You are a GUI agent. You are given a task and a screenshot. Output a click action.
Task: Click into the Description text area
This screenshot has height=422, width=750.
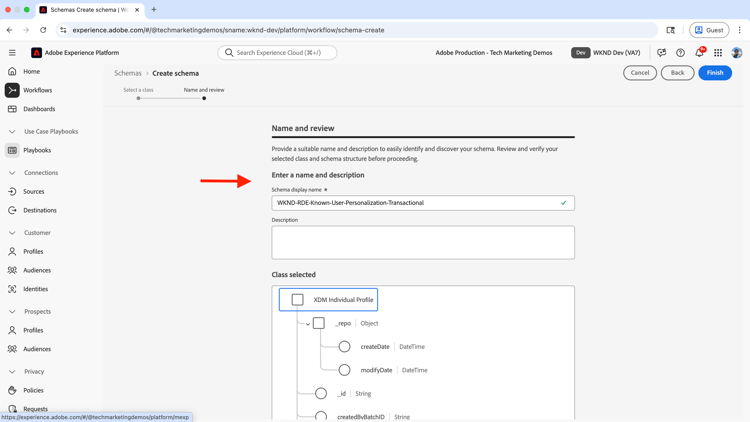coord(423,243)
